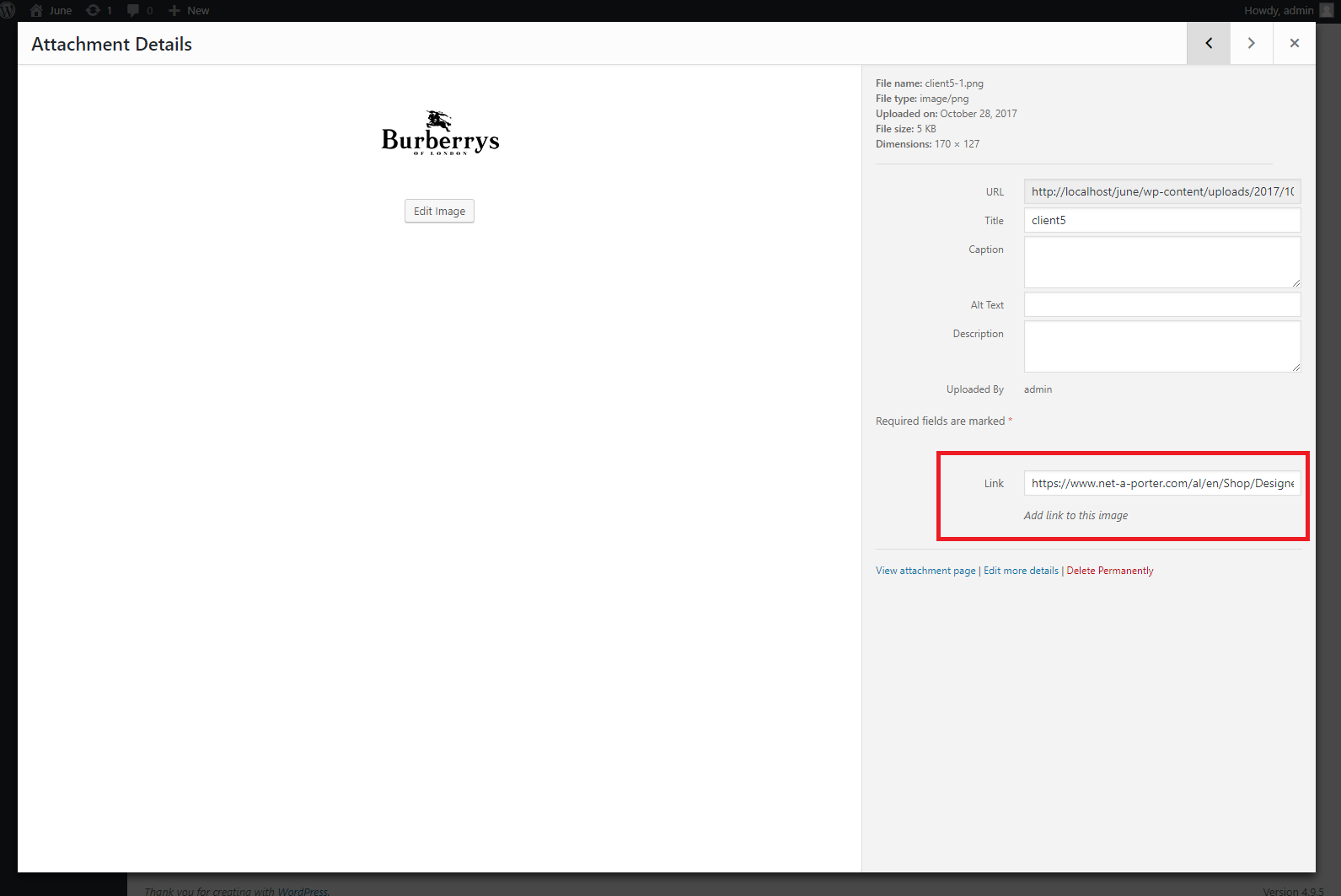1341x896 pixels.
Task: Click the file name client5-1.png text
Action: [x=954, y=83]
